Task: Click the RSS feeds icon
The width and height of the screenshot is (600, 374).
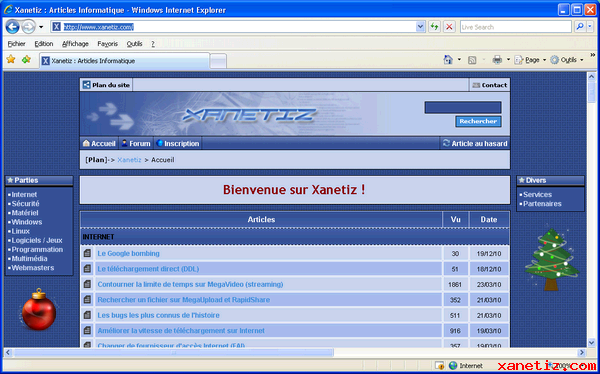Action: (472, 60)
